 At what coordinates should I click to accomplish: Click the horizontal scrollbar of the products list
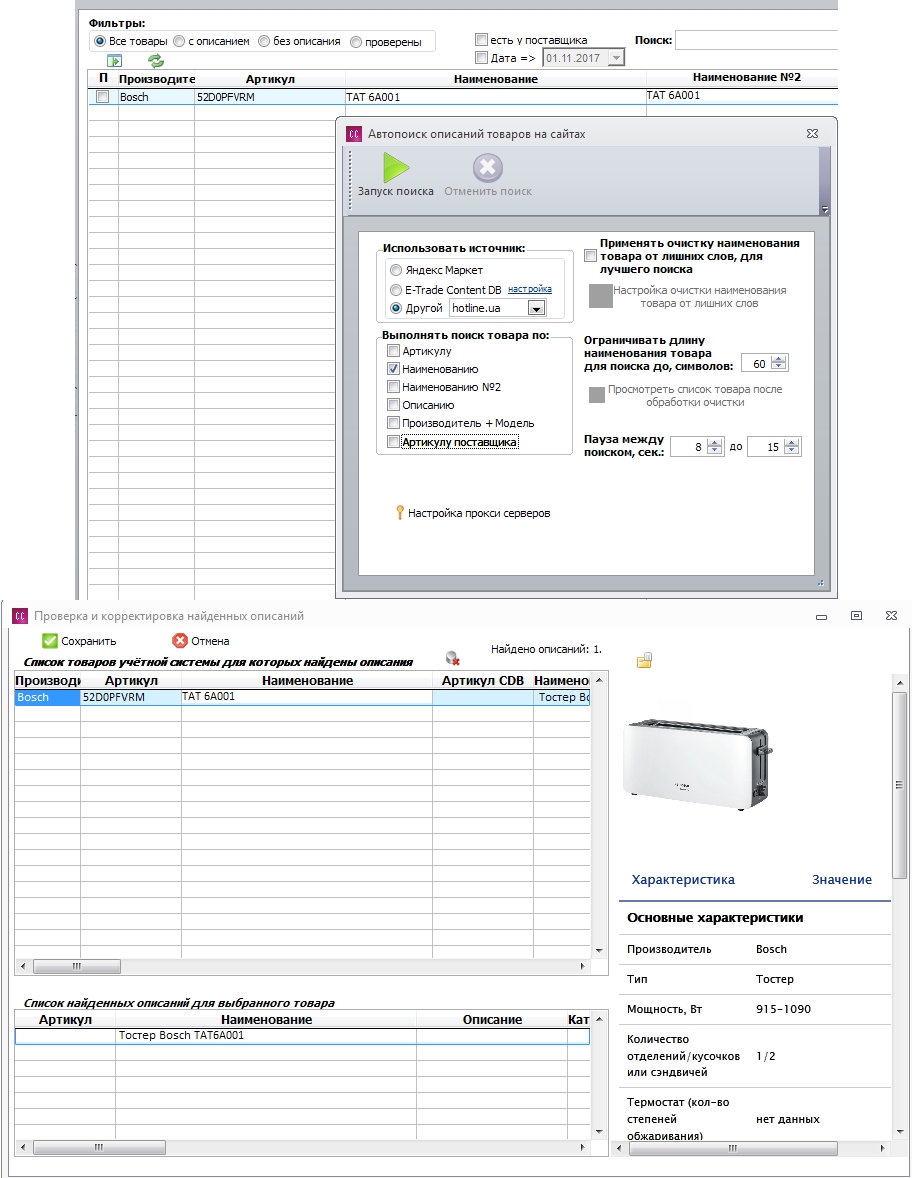pos(77,966)
